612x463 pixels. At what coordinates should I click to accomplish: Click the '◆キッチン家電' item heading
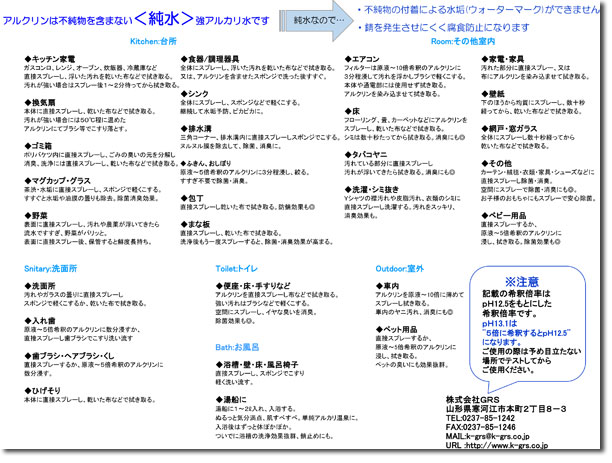(x=50, y=59)
